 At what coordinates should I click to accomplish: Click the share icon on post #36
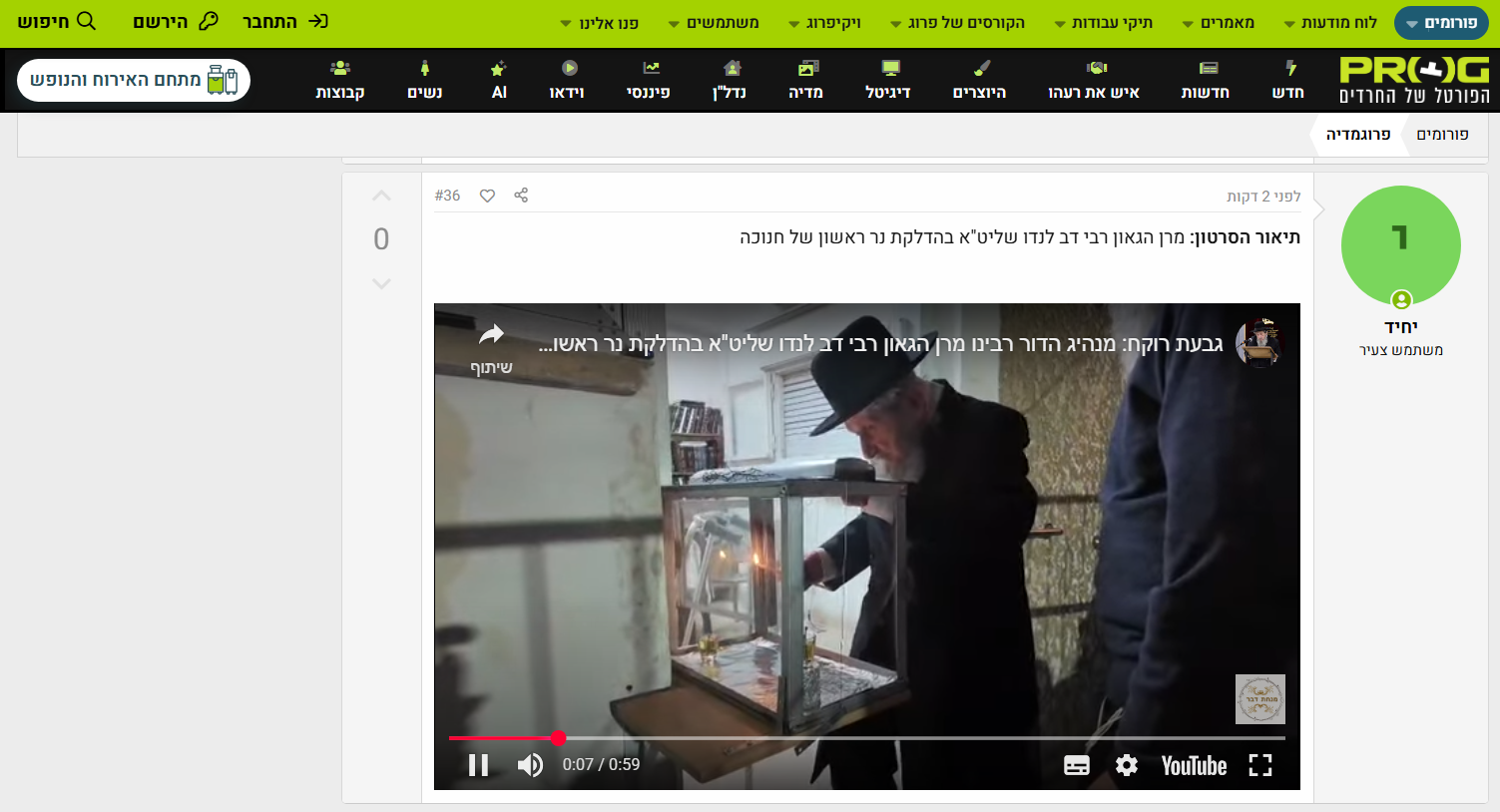coord(521,196)
